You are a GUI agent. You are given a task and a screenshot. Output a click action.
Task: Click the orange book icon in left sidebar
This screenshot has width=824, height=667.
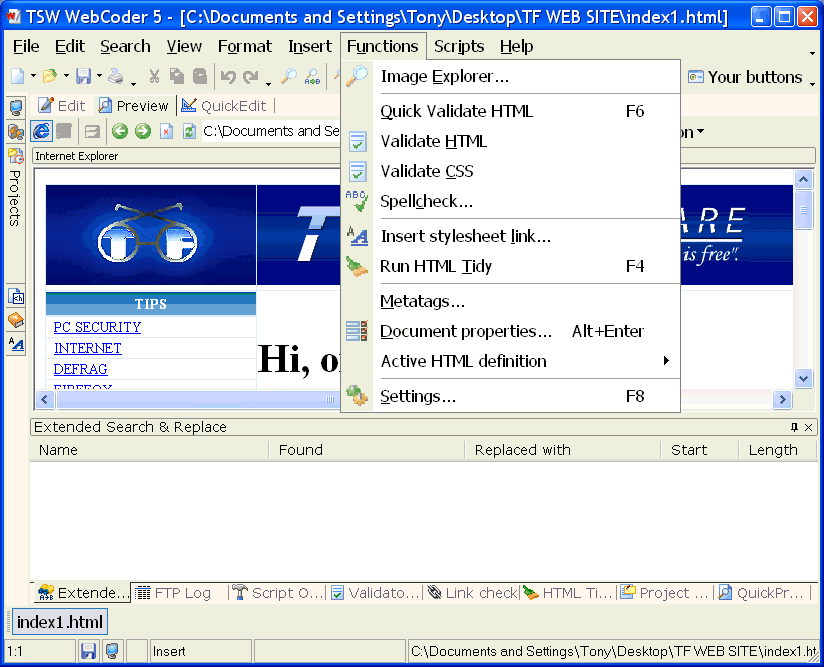click(x=16, y=320)
